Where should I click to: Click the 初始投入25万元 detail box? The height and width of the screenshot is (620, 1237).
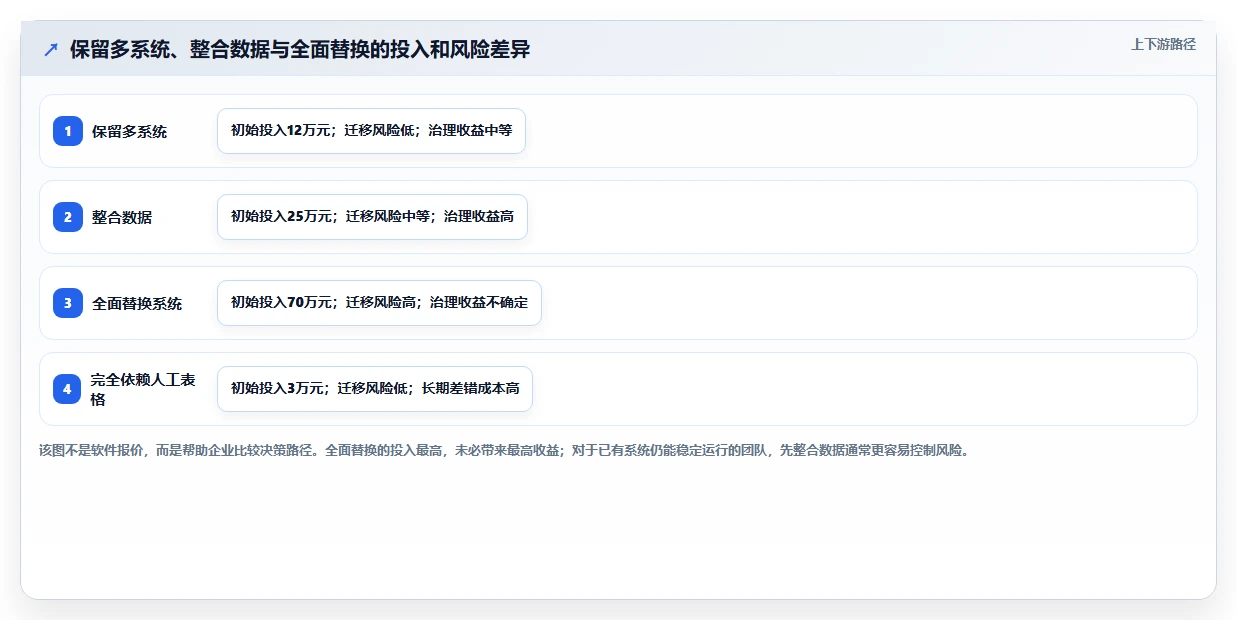(372, 217)
